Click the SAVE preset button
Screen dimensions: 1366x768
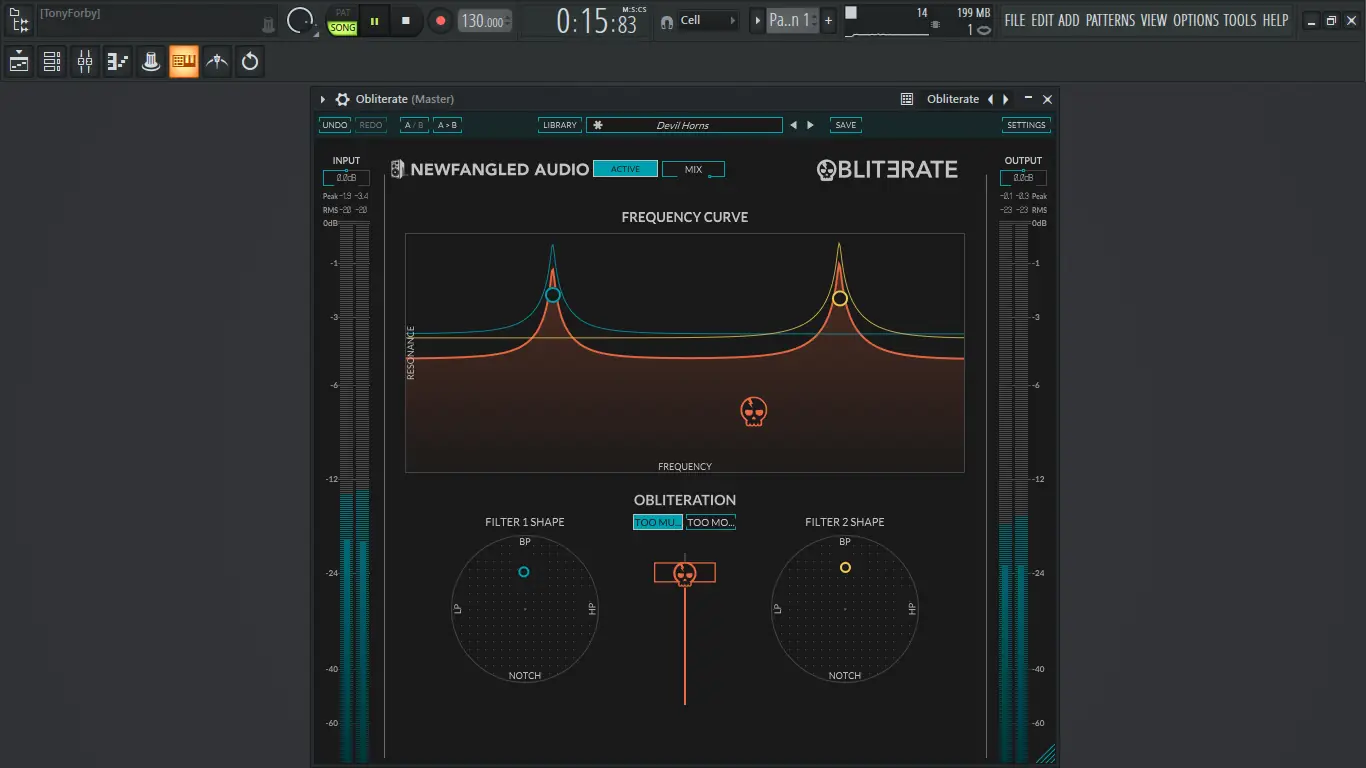846,125
